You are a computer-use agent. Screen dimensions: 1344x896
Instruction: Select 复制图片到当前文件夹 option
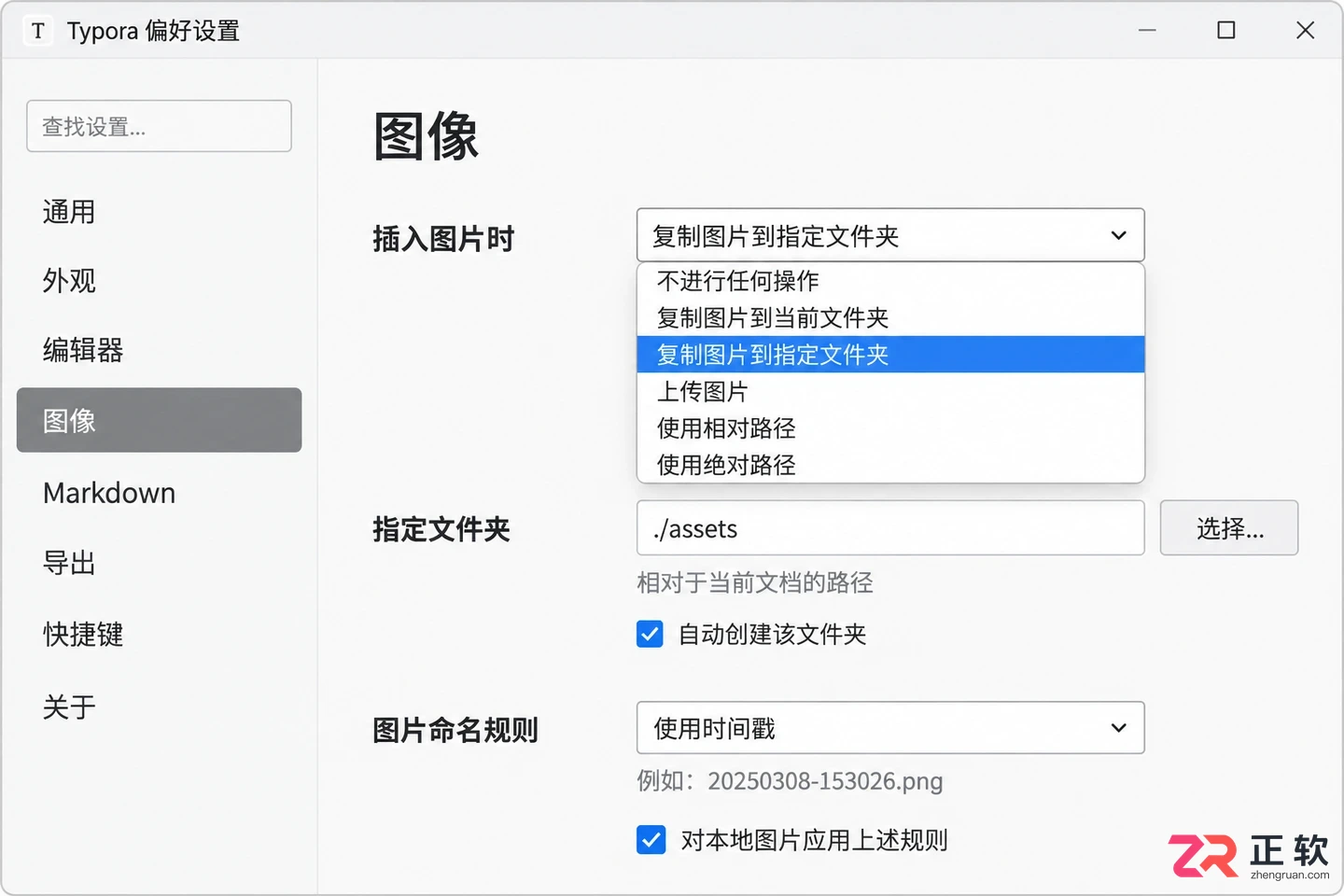[890, 317]
